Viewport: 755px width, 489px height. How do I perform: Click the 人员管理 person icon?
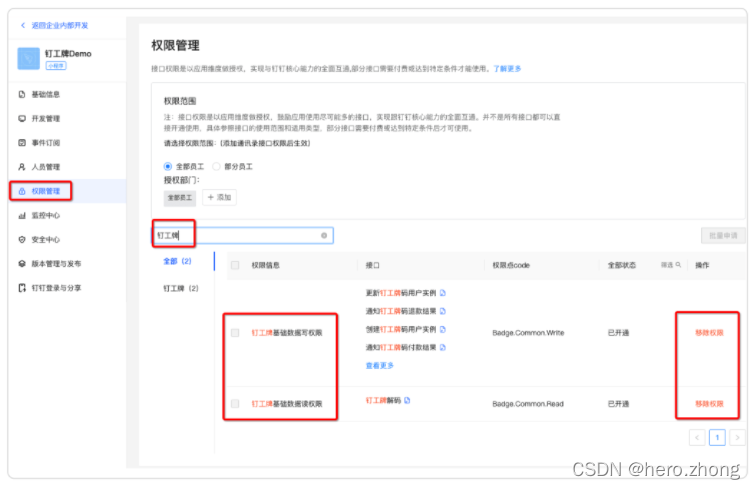22,167
